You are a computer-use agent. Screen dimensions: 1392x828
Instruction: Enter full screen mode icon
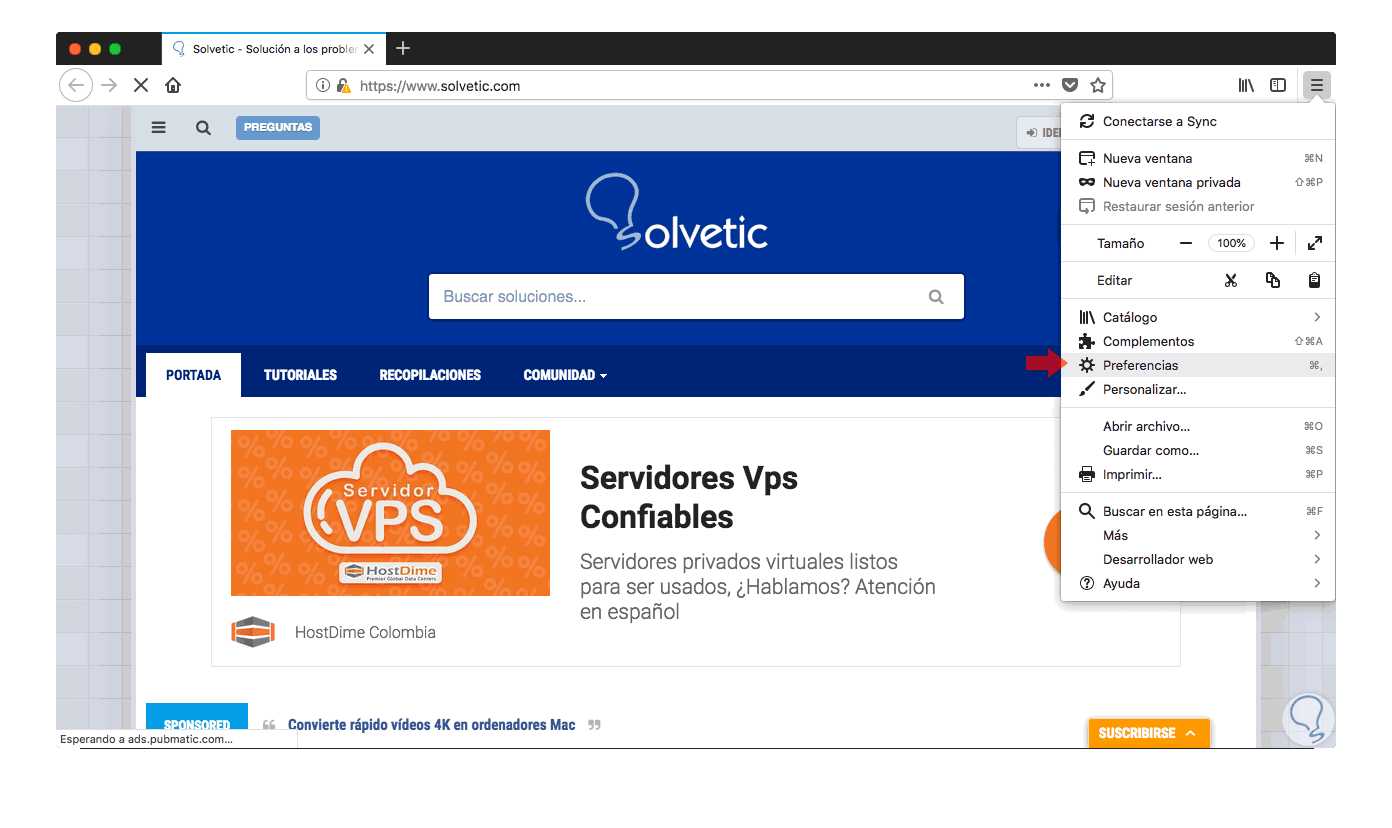(x=1315, y=243)
